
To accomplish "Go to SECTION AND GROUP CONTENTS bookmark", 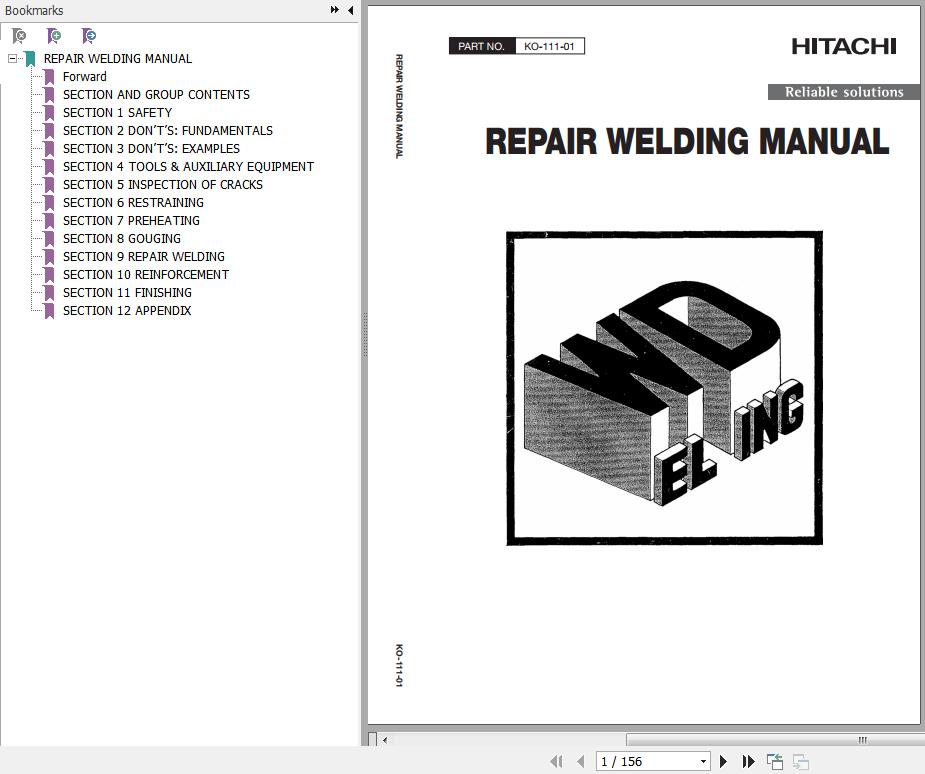I will [x=156, y=94].
